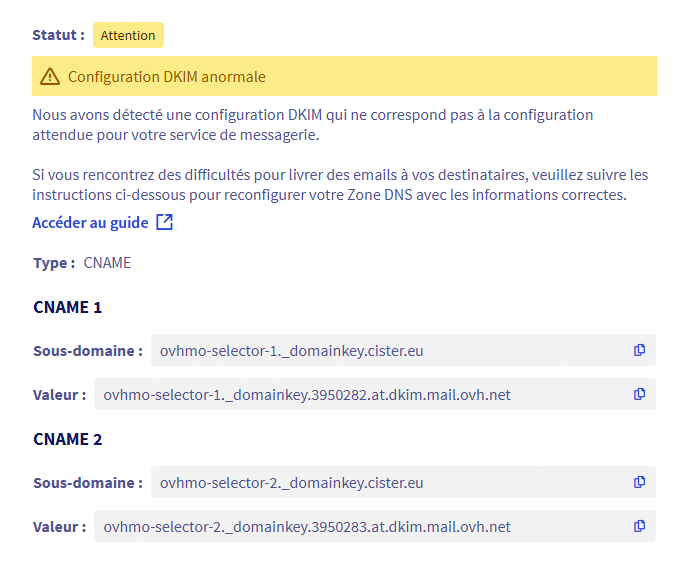Click the paragraph starting with Nous avons détecté
The image size is (693, 569).
[x=312, y=125]
